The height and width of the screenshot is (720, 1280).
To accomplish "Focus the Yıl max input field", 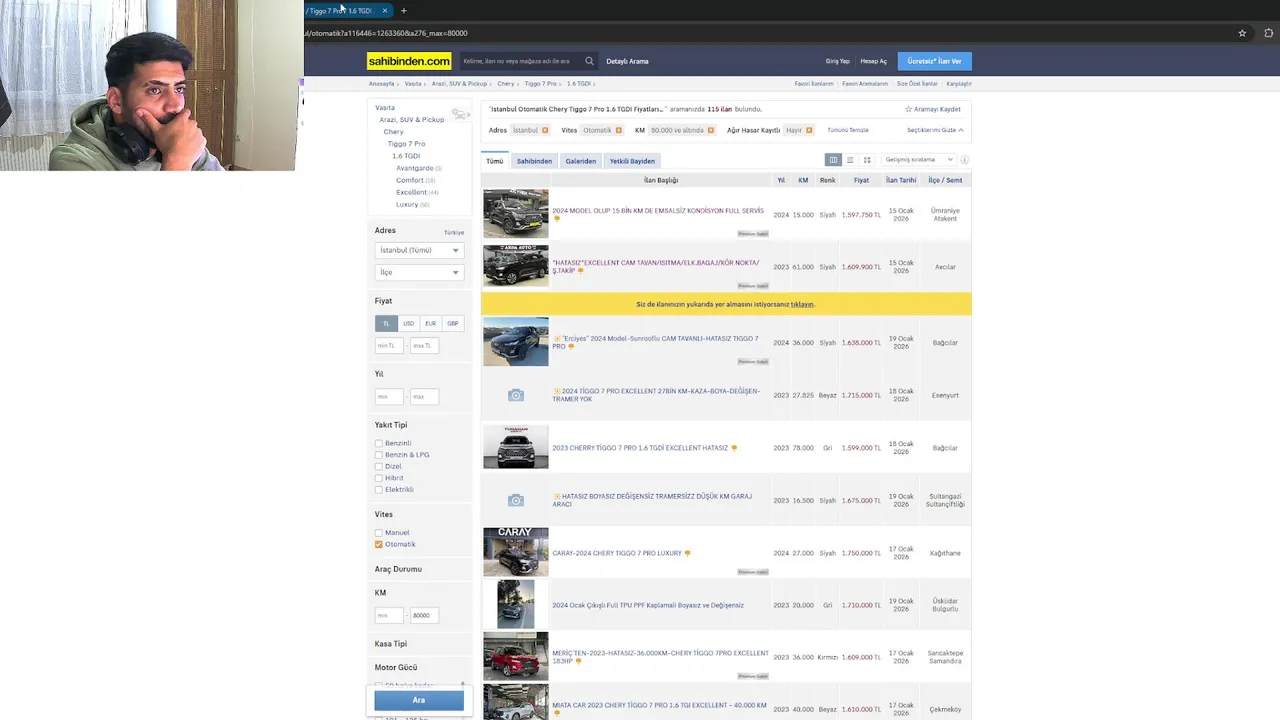I will pyautogui.click(x=423, y=397).
